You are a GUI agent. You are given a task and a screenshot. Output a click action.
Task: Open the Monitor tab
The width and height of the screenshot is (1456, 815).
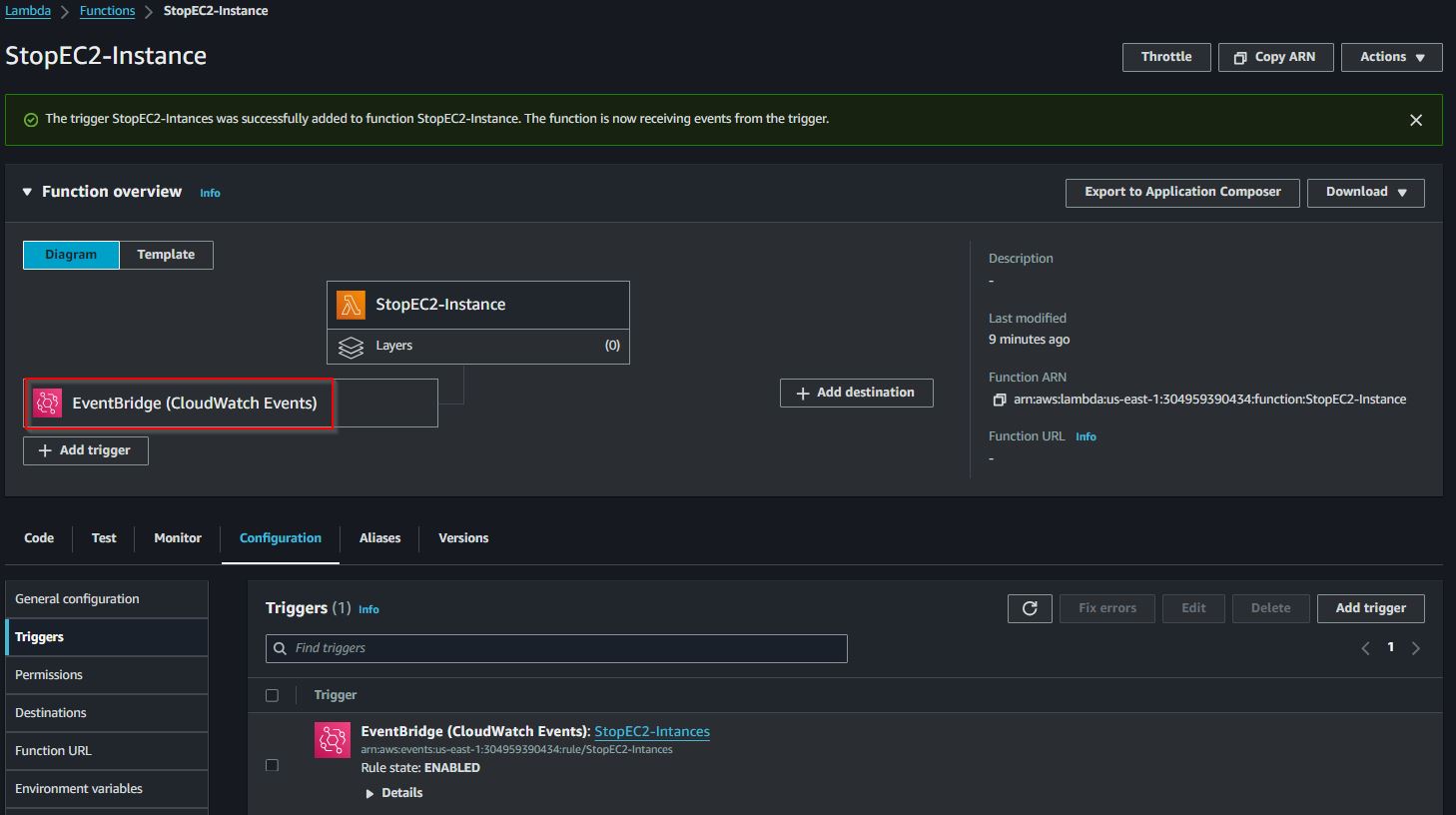(x=178, y=538)
